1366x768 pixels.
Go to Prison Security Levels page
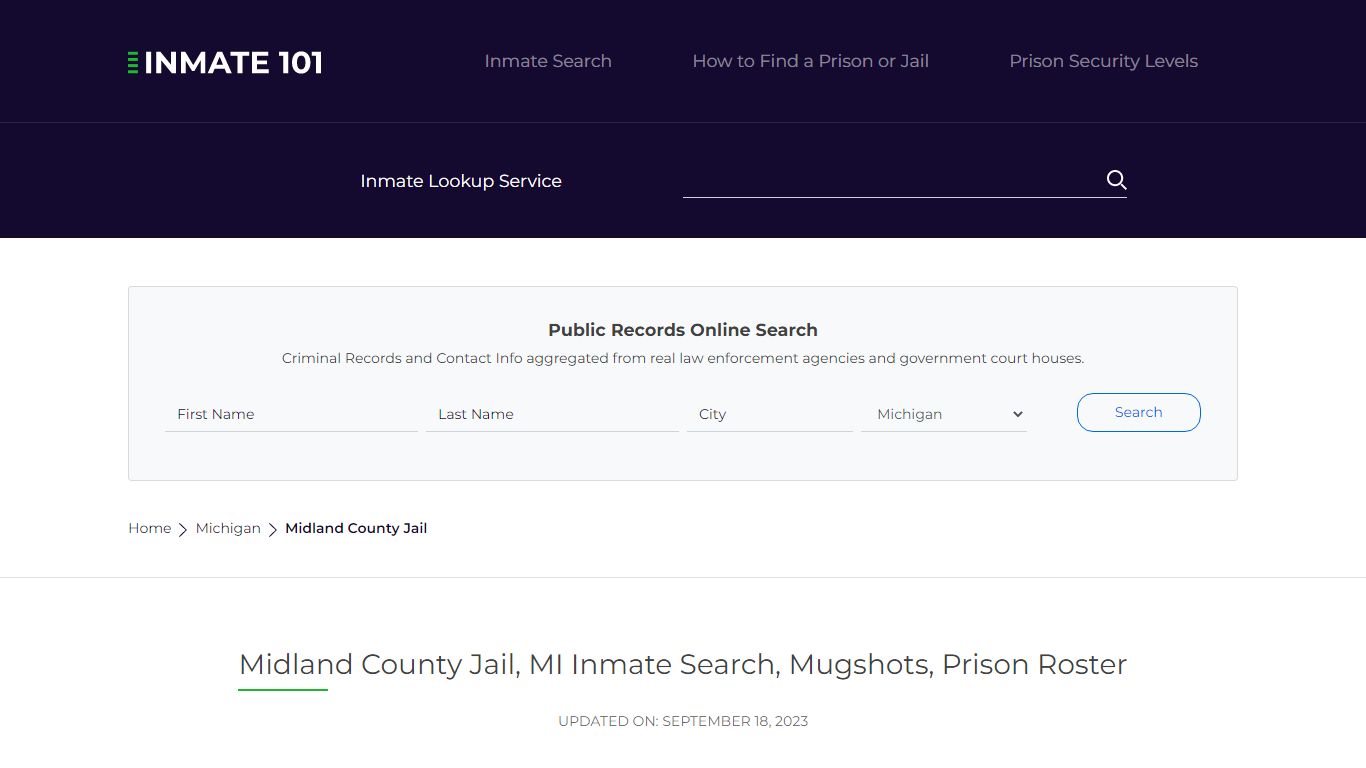(1103, 61)
